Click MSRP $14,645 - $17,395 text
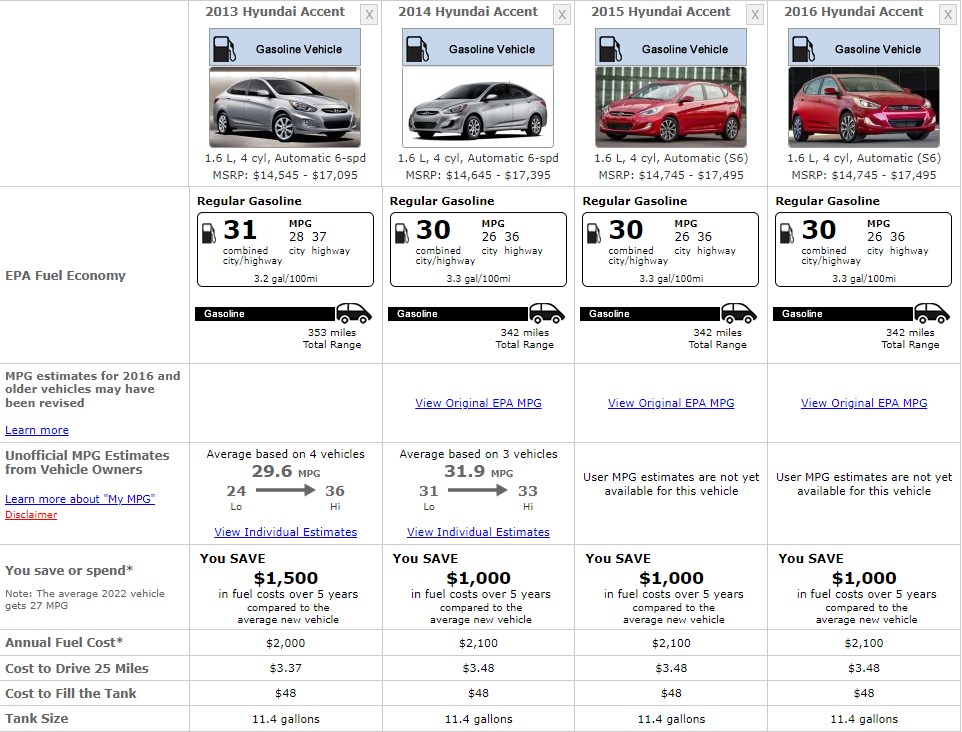Viewport: 962px width, 732px height. pyautogui.click(x=478, y=175)
